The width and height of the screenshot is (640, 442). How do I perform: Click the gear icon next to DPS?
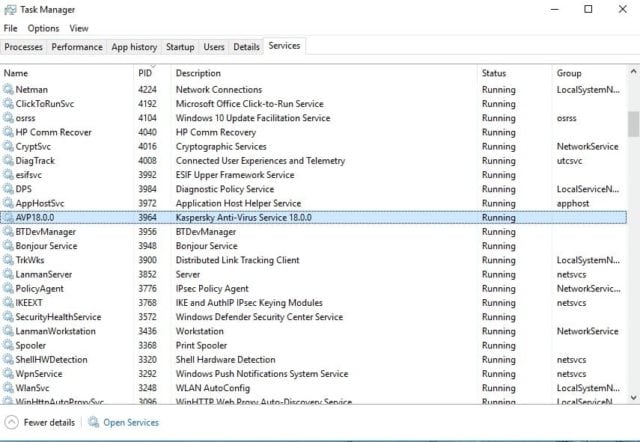click(8, 189)
